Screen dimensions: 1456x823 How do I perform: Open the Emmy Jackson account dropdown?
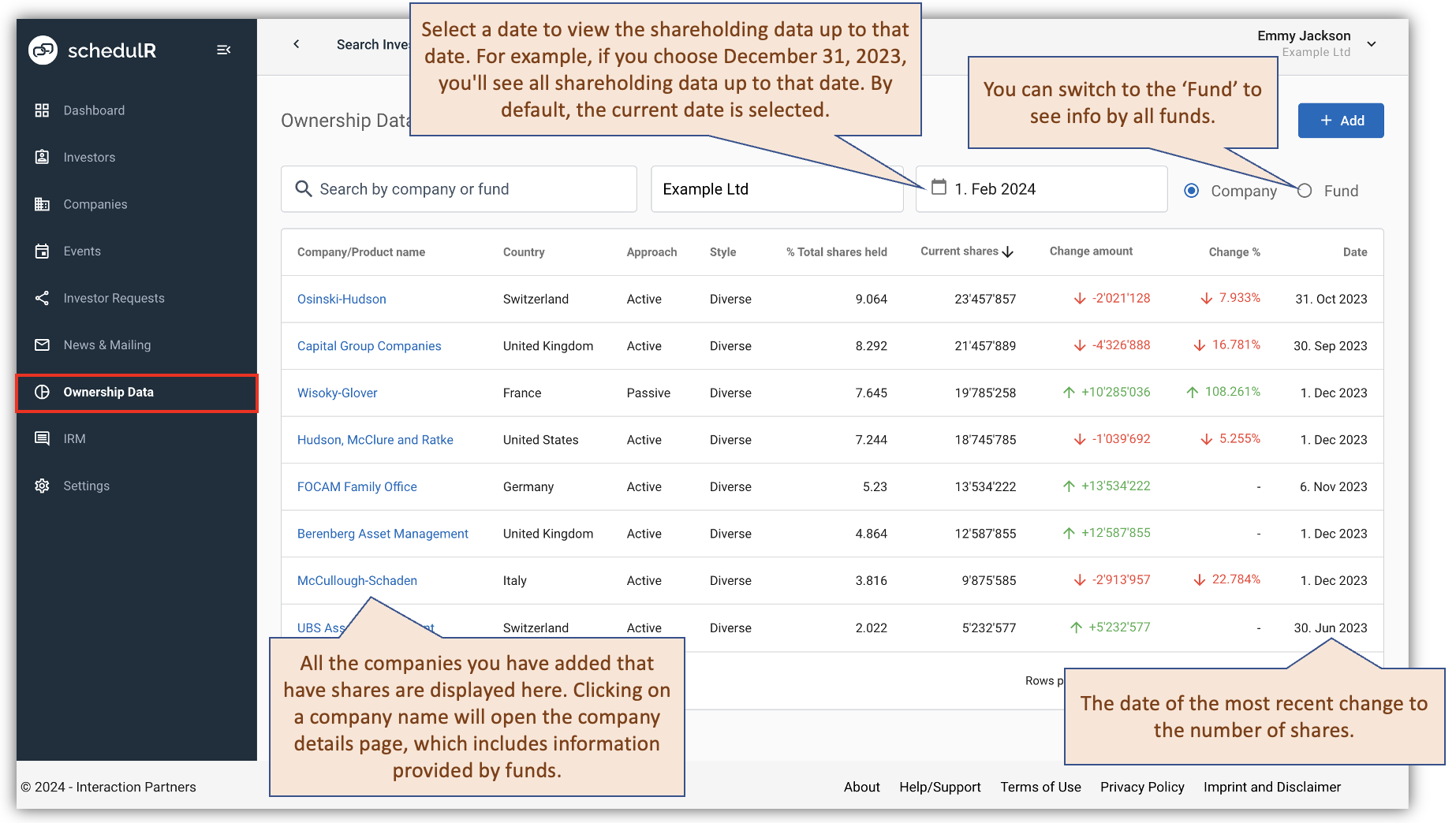pyautogui.click(x=1372, y=45)
